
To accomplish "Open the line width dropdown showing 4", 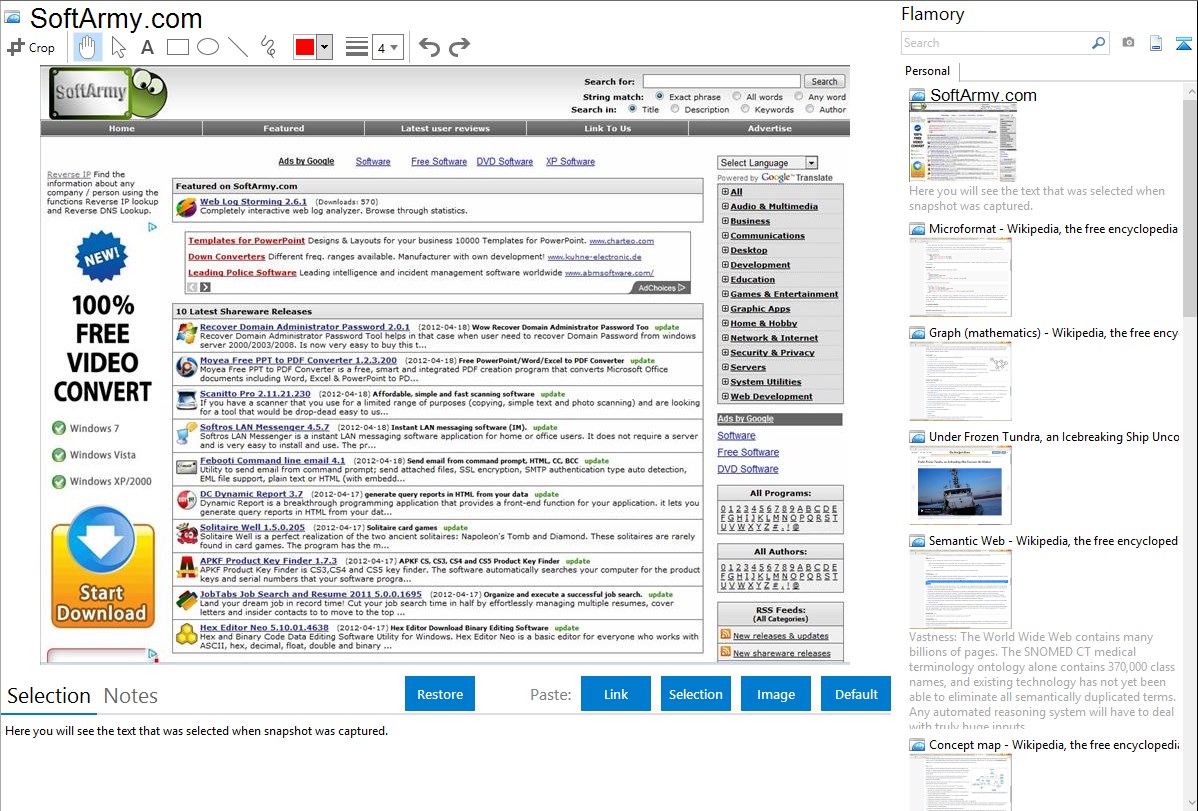I will [x=387, y=47].
